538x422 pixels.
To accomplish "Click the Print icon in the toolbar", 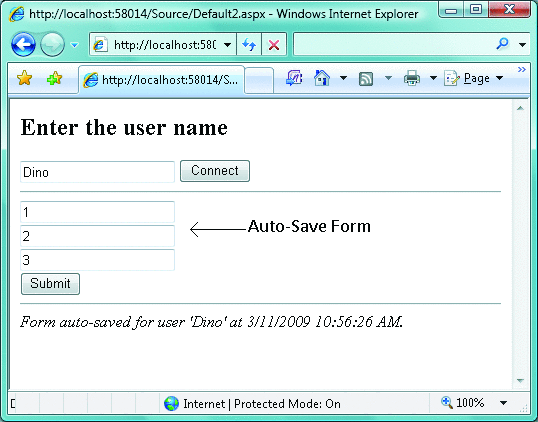I will tap(412, 78).
